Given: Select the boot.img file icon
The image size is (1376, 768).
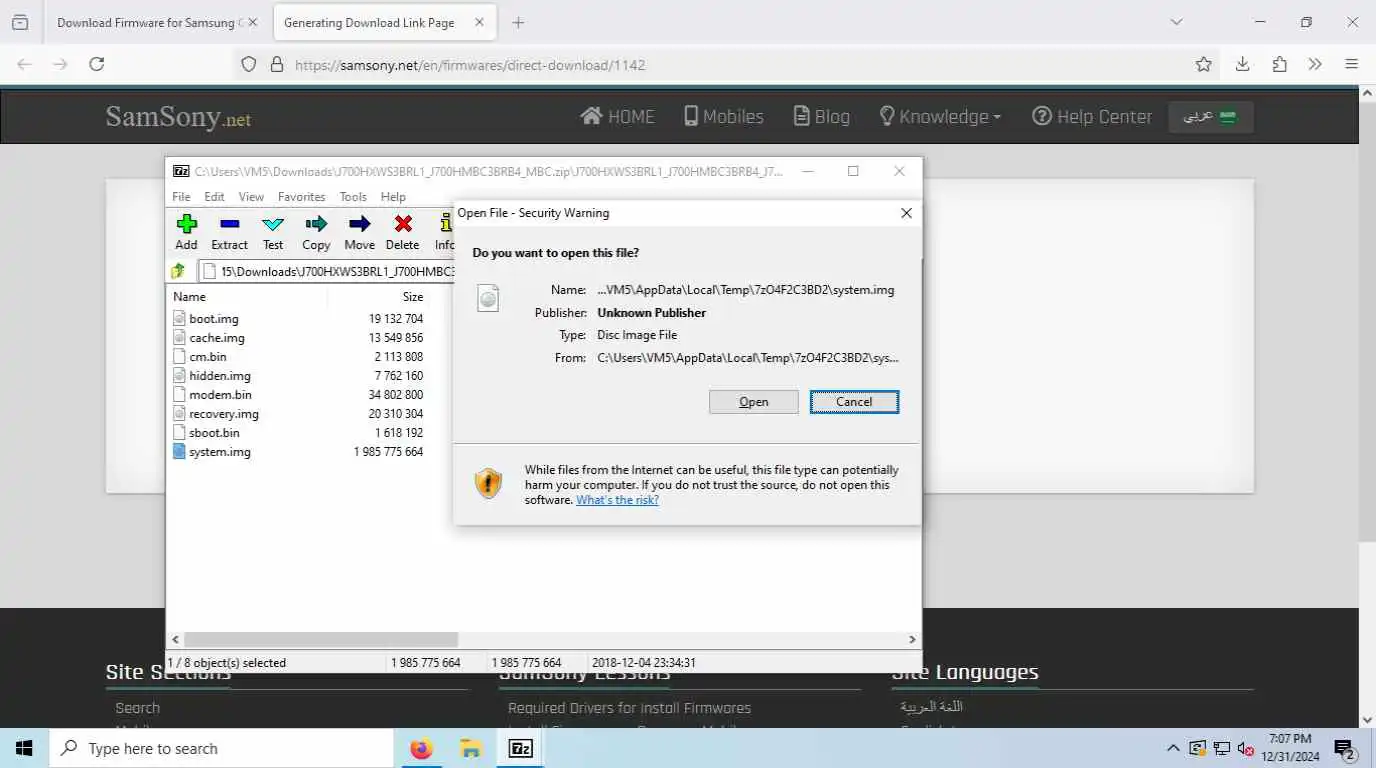Looking at the screenshot, I should 180,318.
